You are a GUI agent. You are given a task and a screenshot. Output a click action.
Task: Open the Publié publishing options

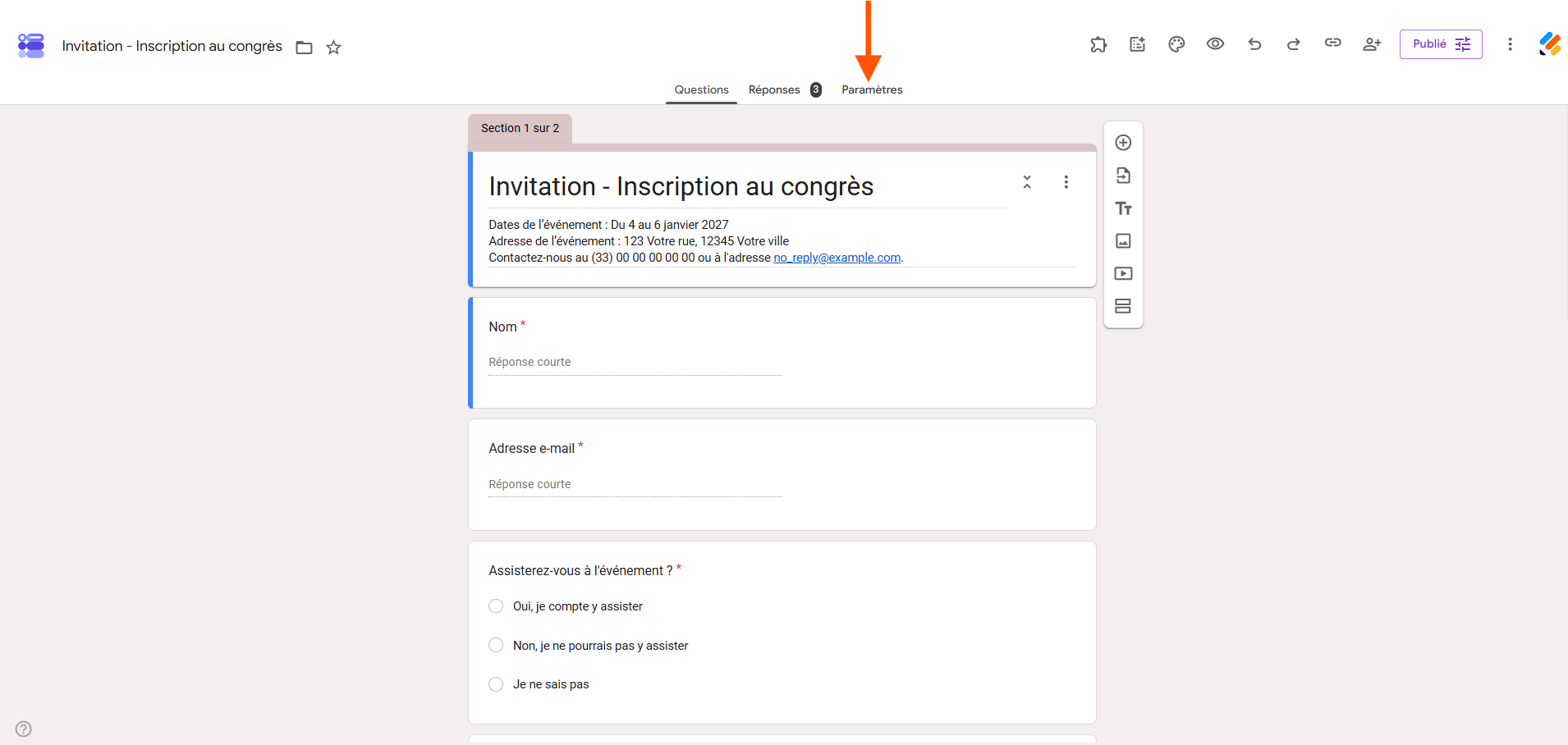tap(1441, 44)
